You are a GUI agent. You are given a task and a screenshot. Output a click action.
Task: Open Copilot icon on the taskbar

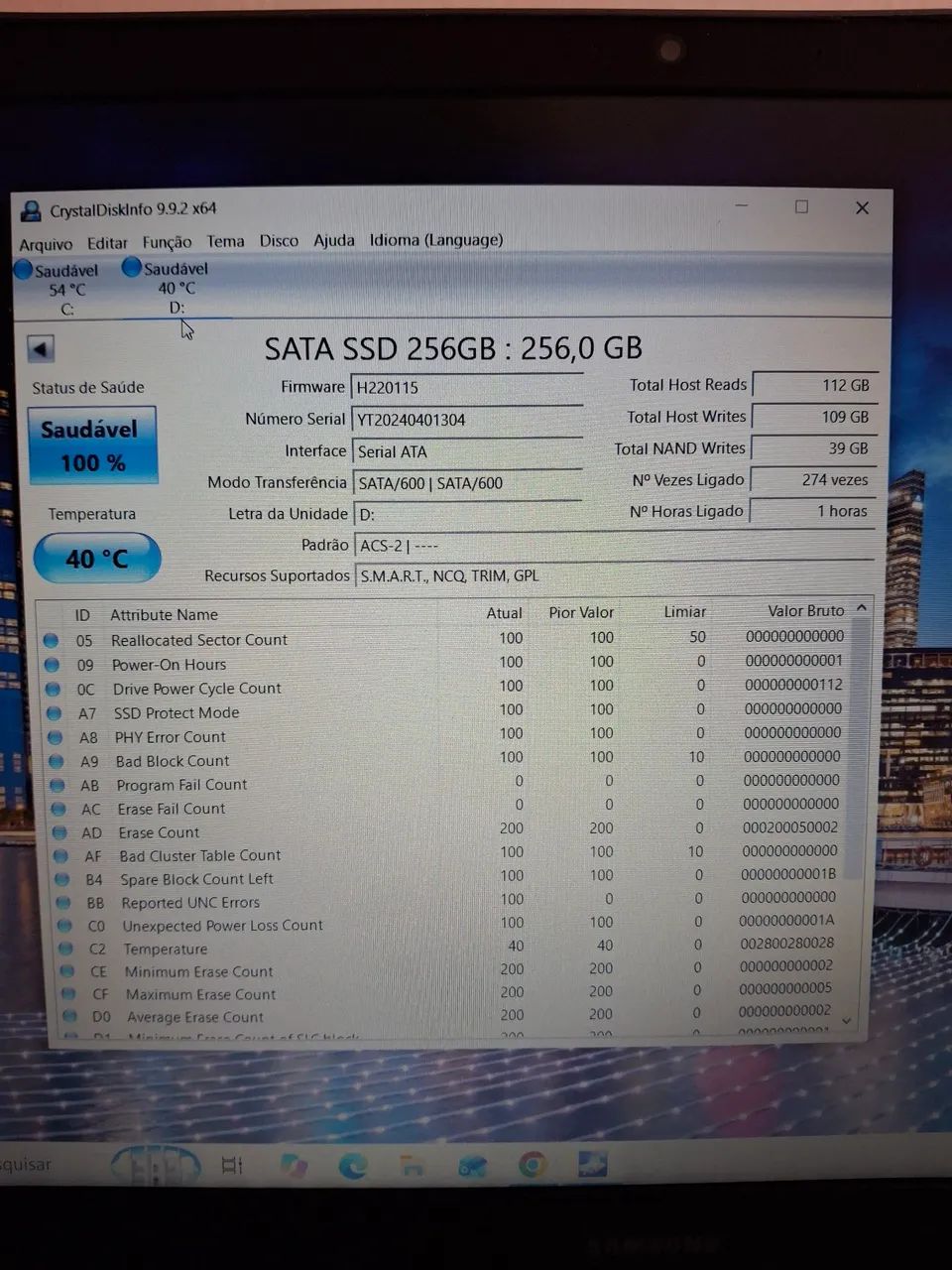293,1165
